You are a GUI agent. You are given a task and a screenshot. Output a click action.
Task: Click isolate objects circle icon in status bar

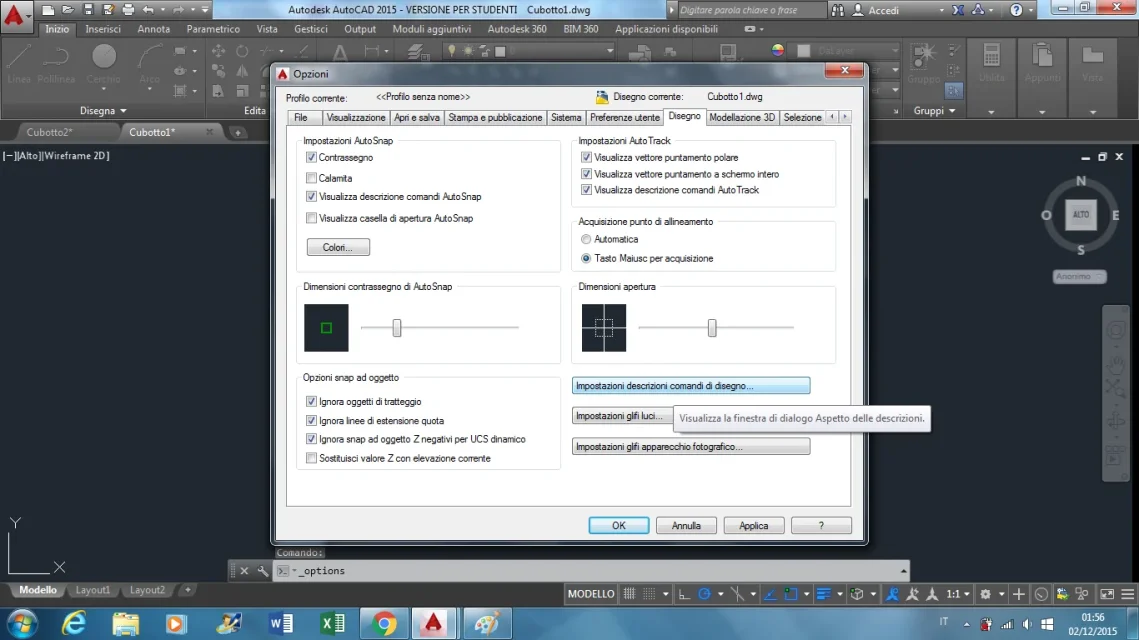point(1041,594)
